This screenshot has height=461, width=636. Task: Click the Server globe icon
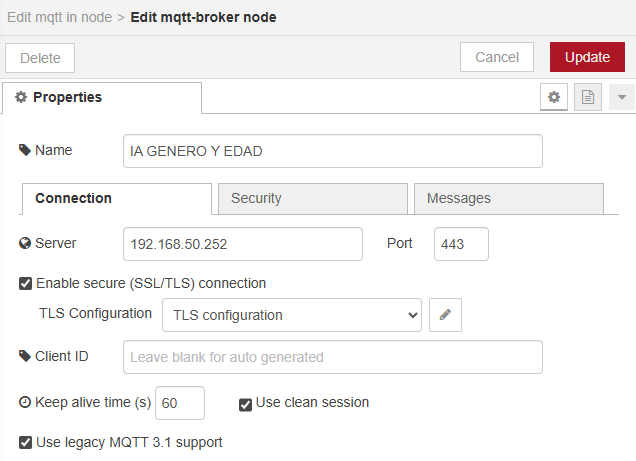(25, 243)
